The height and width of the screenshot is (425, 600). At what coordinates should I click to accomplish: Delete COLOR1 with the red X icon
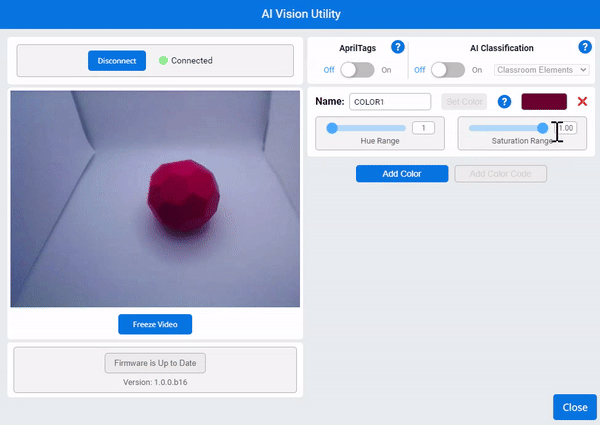(x=582, y=102)
